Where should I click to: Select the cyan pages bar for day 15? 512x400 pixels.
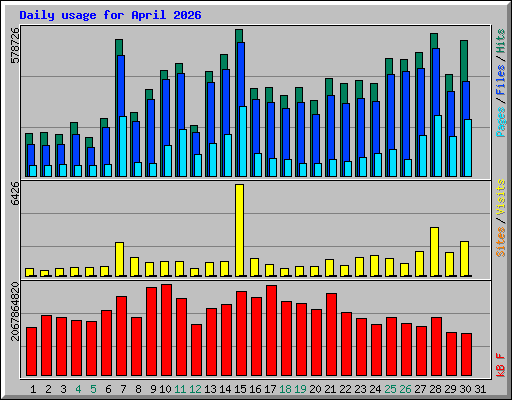(243, 141)
